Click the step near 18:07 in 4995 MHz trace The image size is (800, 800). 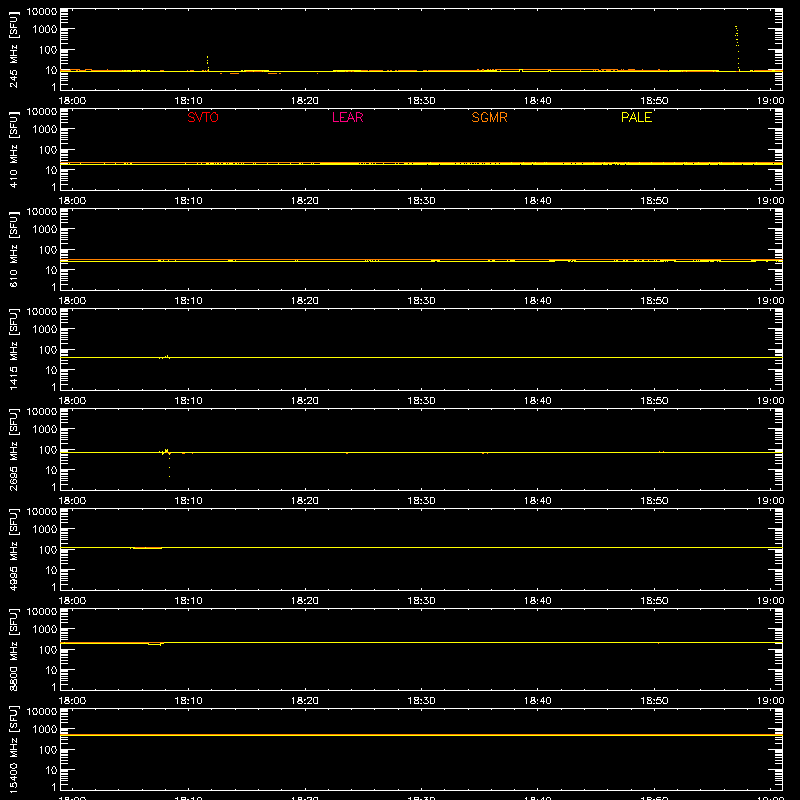point(147,548)
